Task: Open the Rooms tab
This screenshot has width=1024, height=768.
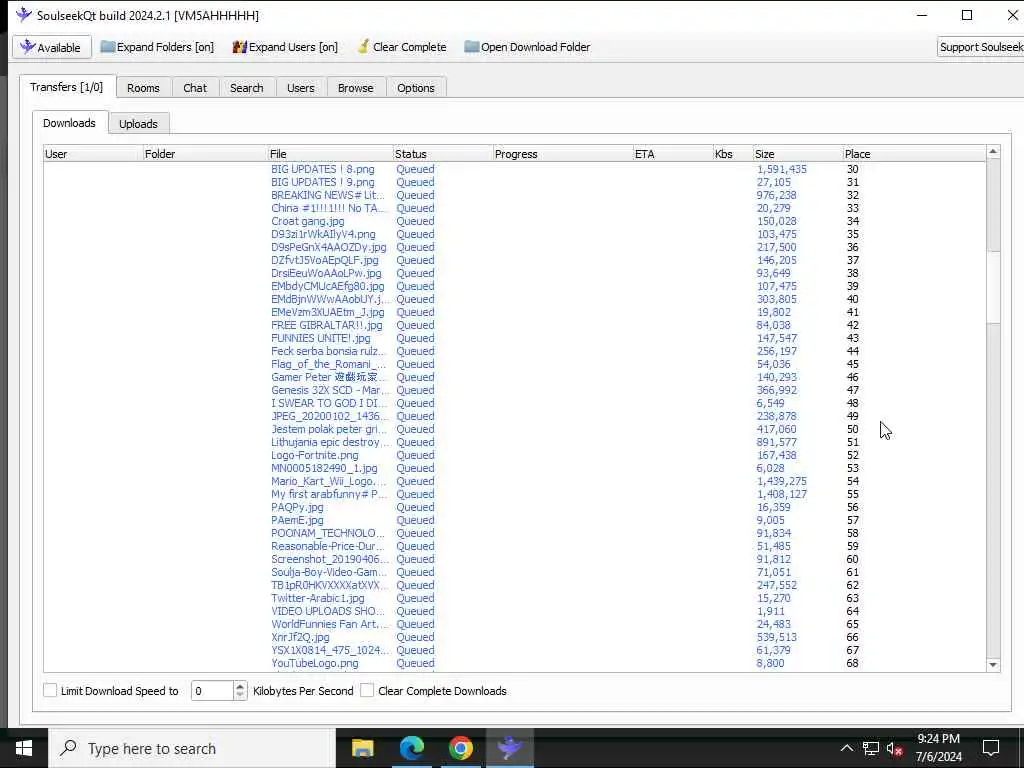Action: pyautogui.click(x=143, y=88)
